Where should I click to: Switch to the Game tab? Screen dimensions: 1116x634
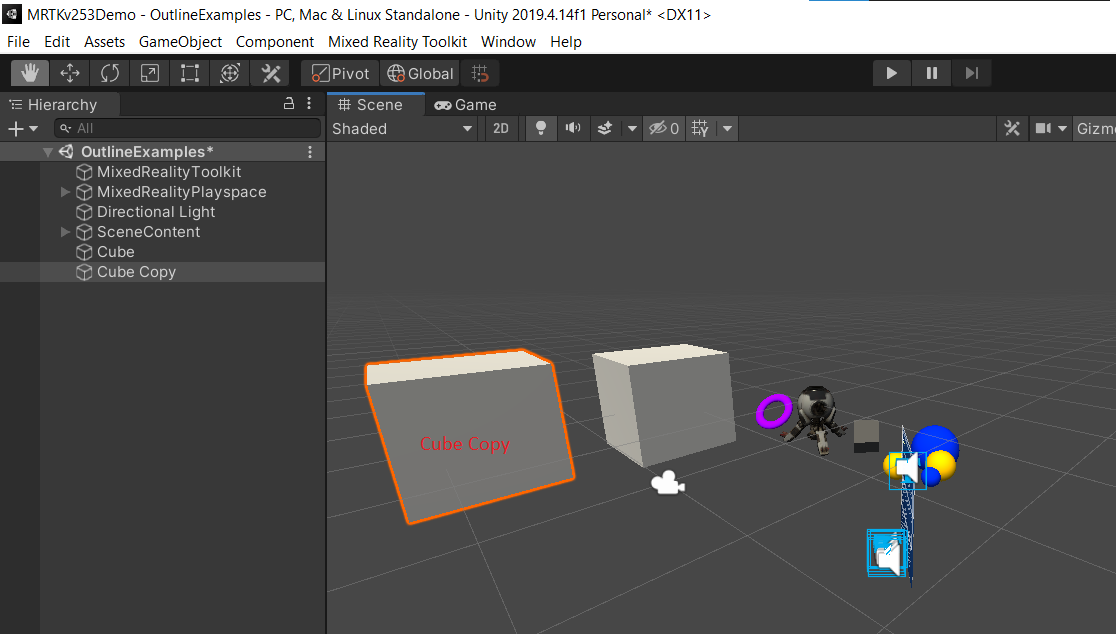pyautogui.click(x=465, y=104)
